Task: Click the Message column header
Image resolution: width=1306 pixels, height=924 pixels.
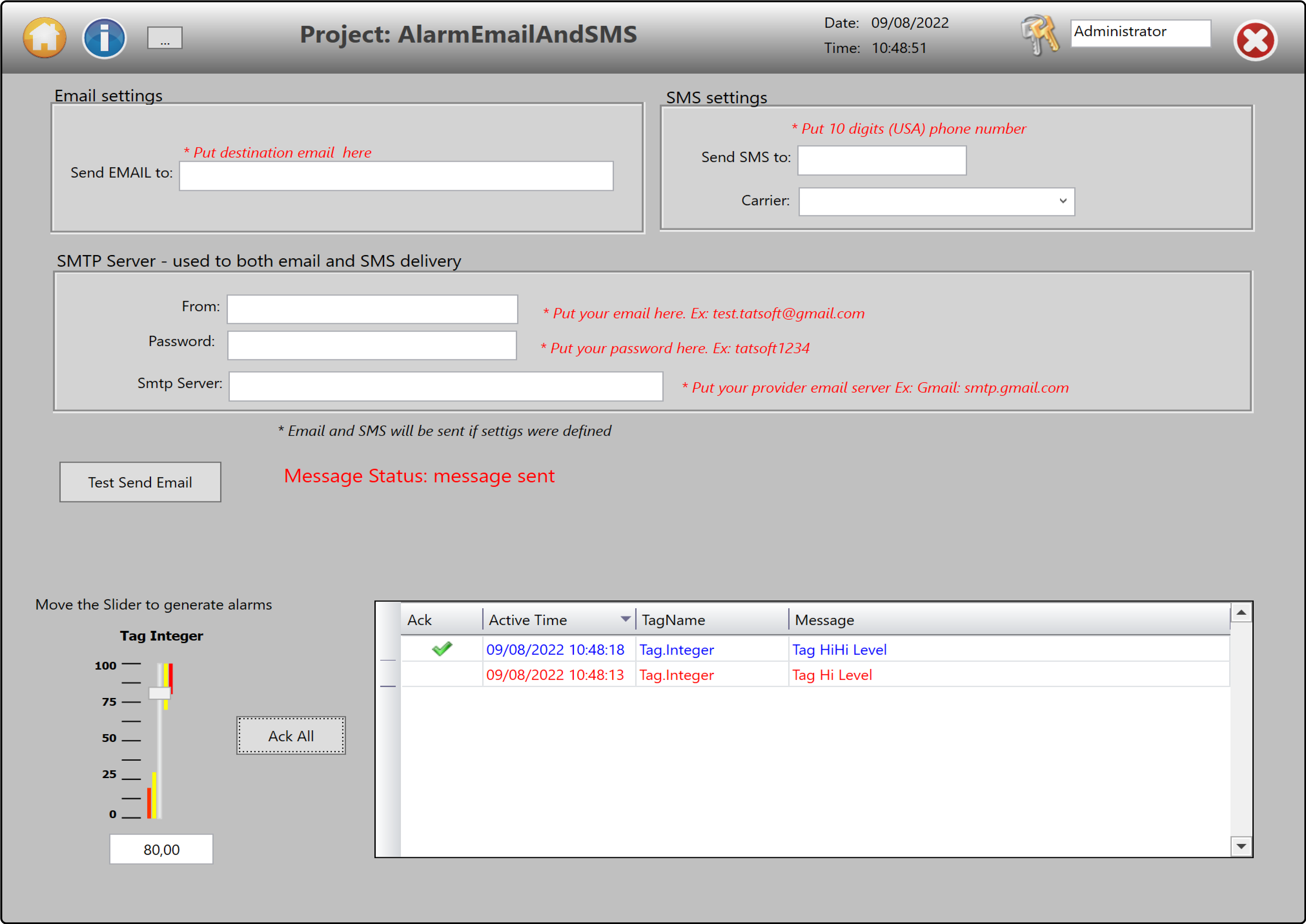Action: [1009, 620]
